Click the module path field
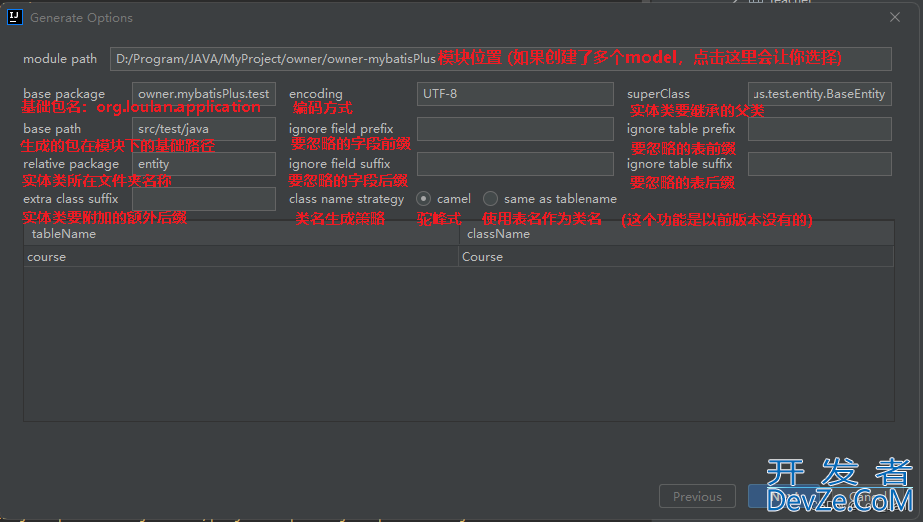The height and width of the screenshot is (522, 923). pos(500,59)
